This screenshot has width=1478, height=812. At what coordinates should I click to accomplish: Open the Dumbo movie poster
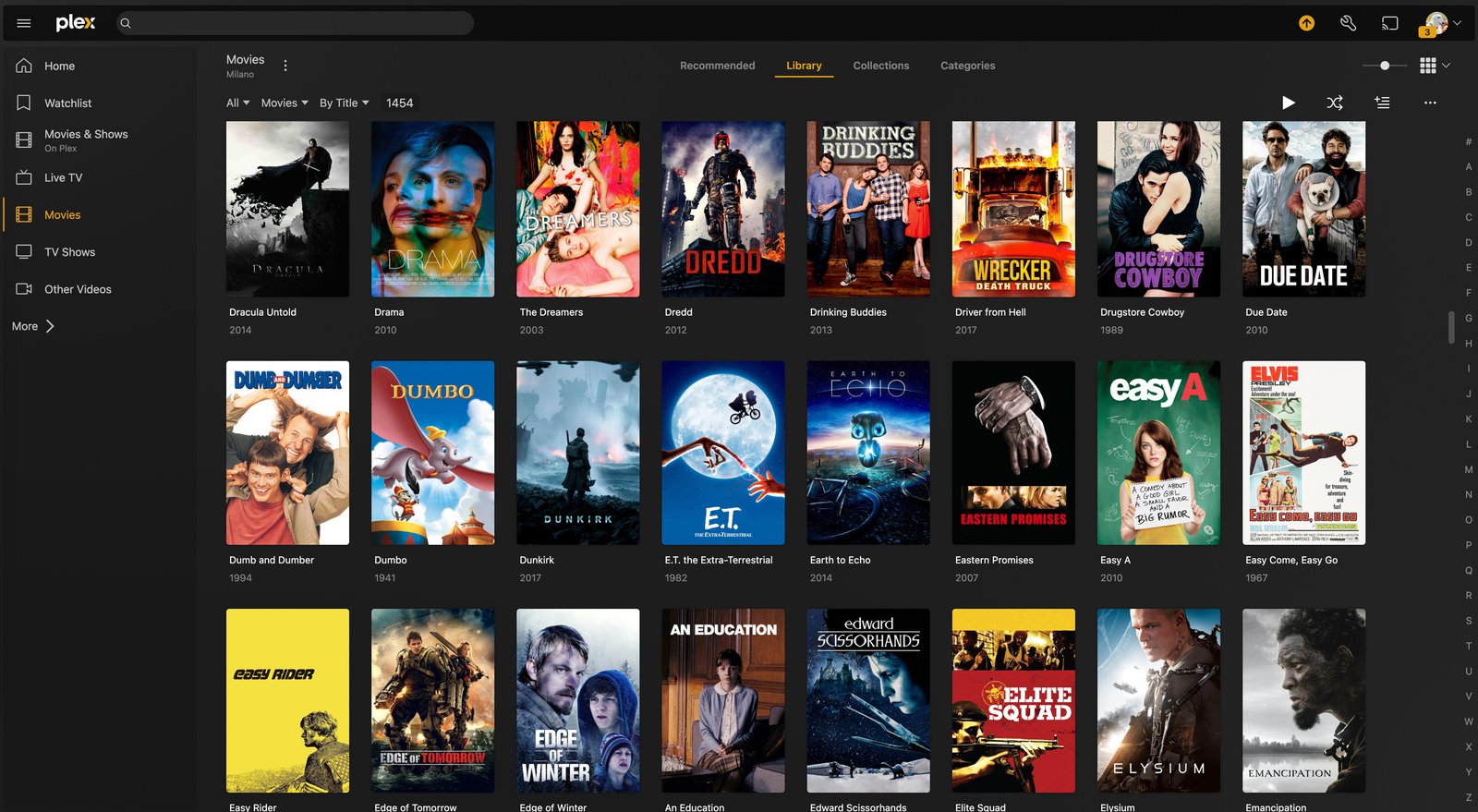[x=432, y=453]
